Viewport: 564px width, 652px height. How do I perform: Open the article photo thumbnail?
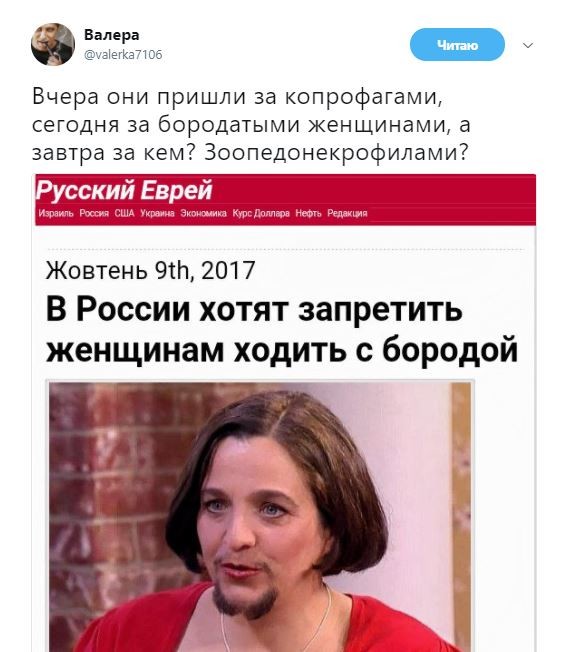click(260, 516)
